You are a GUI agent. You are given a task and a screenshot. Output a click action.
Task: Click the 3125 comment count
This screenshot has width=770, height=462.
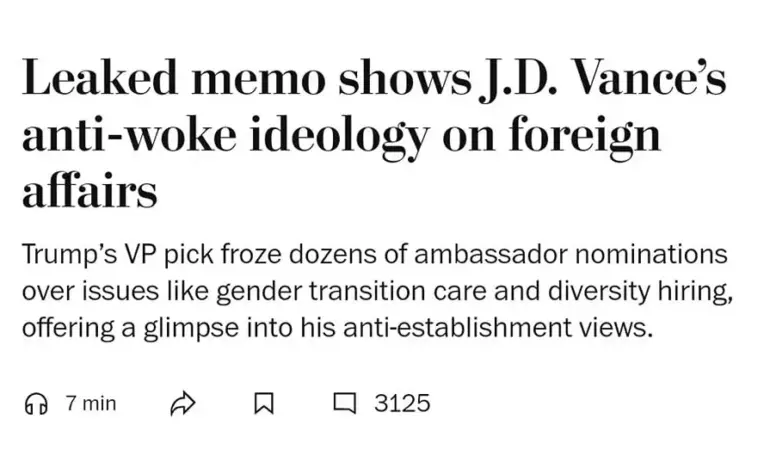click(402, 404)
